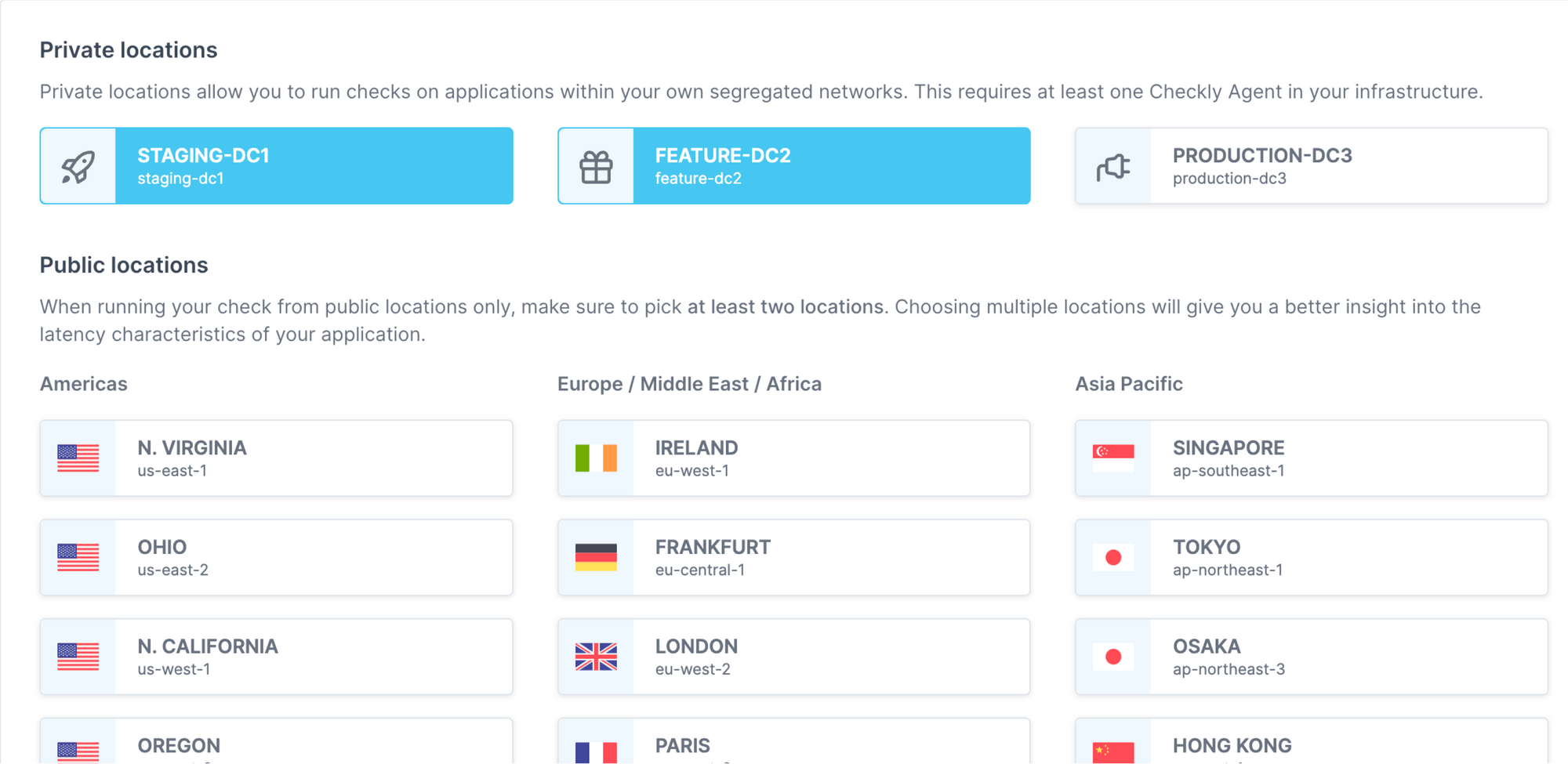Select the Oregon location card
Image resolution: width=1568 pixels, height=764 pixels.
coord(314,744)
